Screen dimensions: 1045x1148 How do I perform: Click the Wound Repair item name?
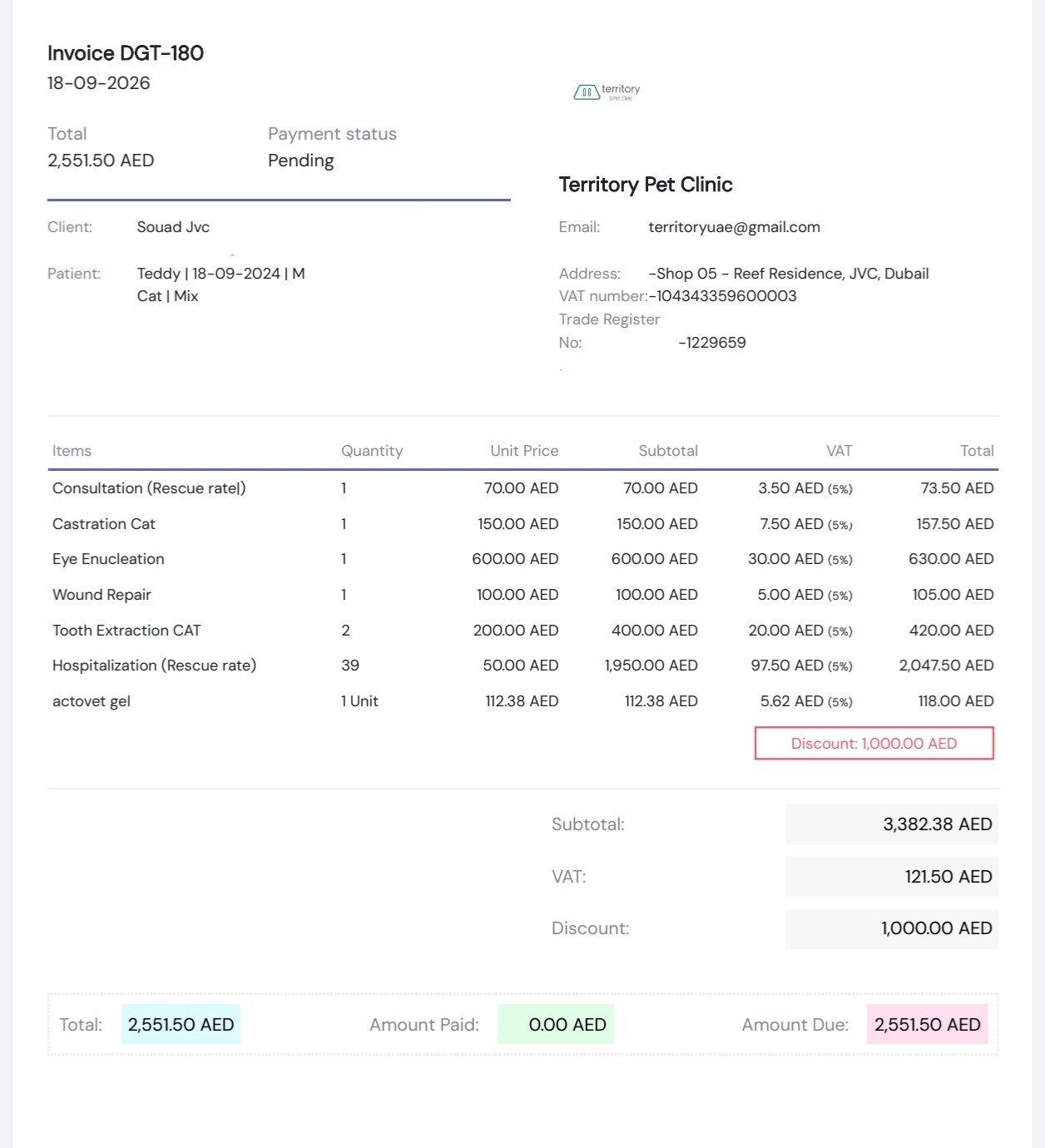pos(102,595)
